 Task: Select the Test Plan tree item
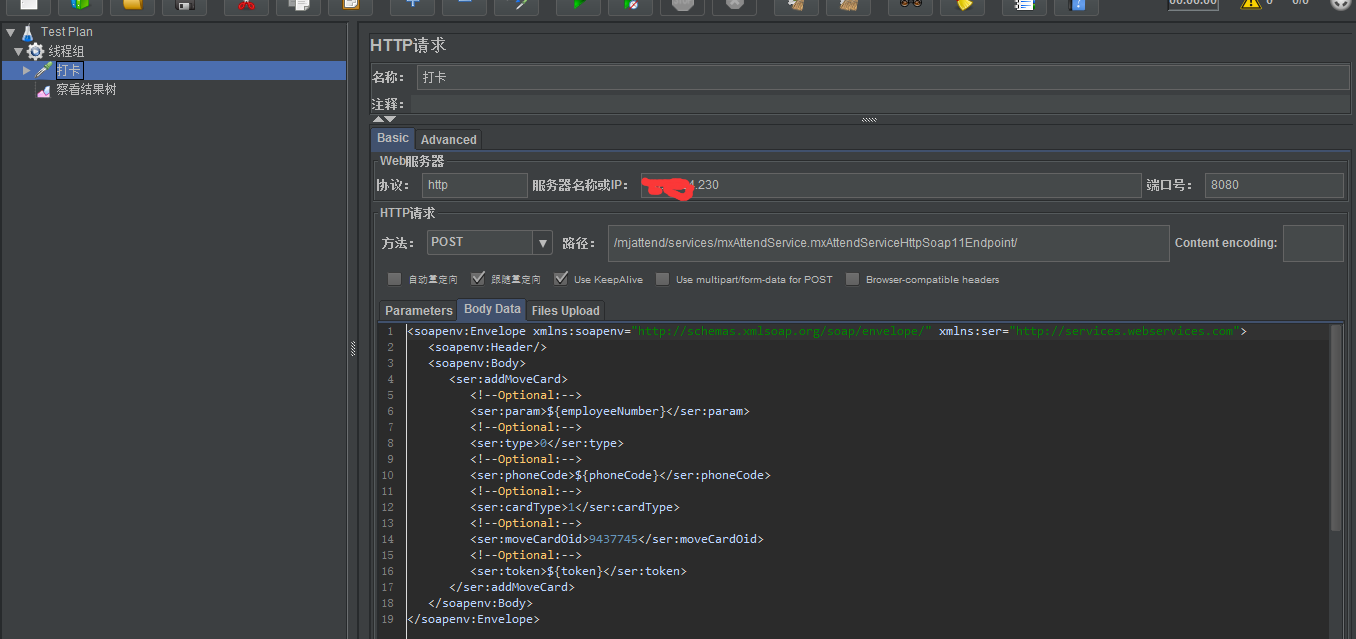pos(66,32)
